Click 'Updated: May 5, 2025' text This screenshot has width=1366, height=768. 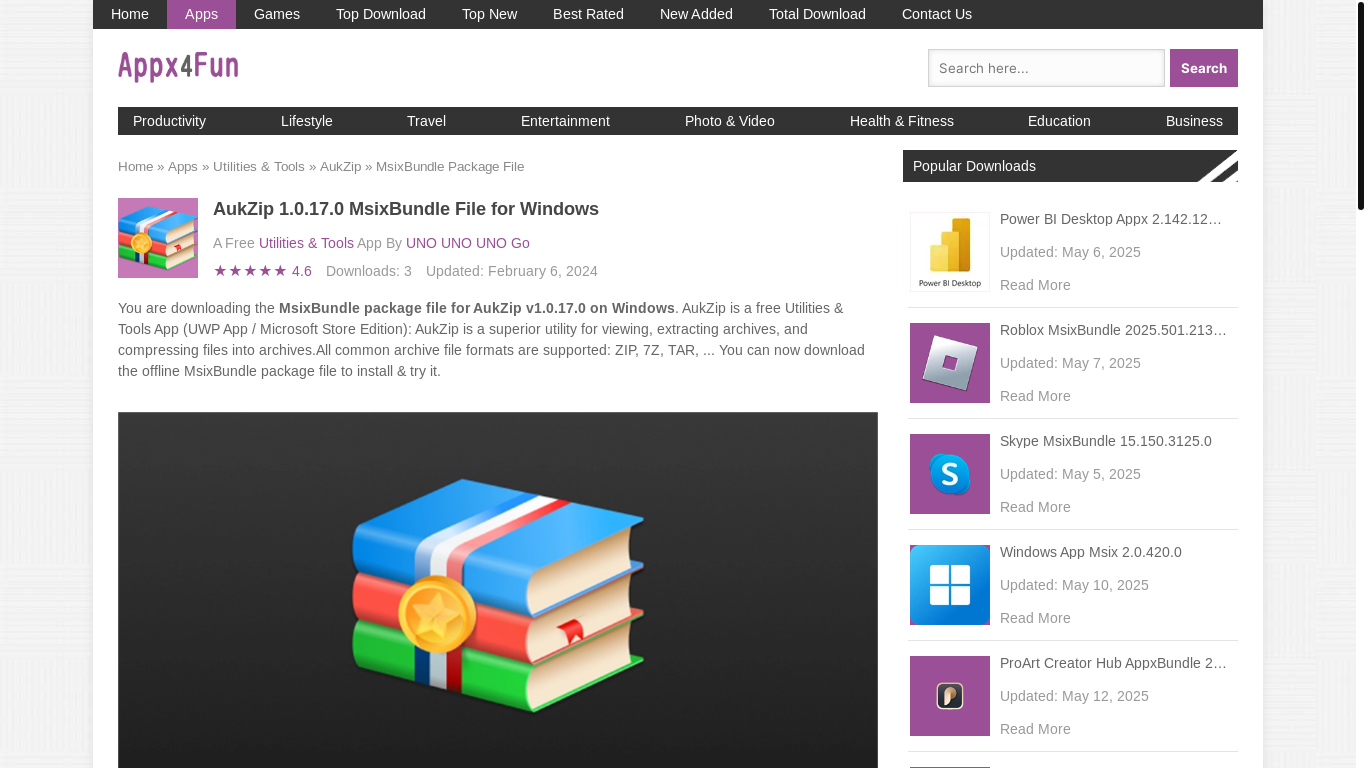coord(1070,474)
